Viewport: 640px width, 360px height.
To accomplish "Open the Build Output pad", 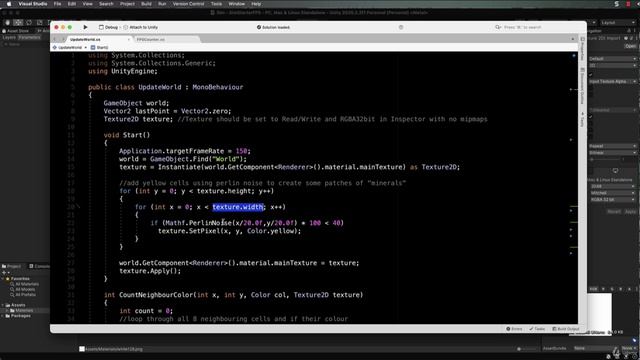I will click(x=566, y=329).
